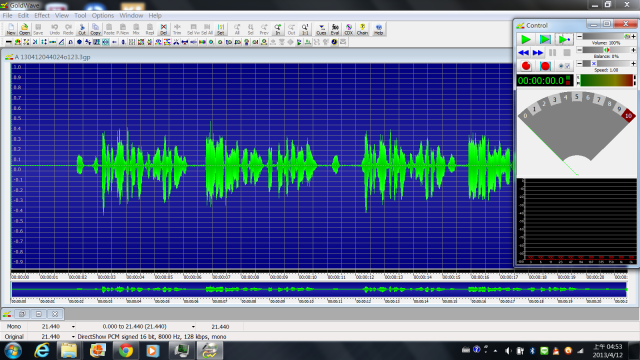Open Google Chrome from the taskbar
The width and height of the screenshot is (640, 360).
[126, 351]
